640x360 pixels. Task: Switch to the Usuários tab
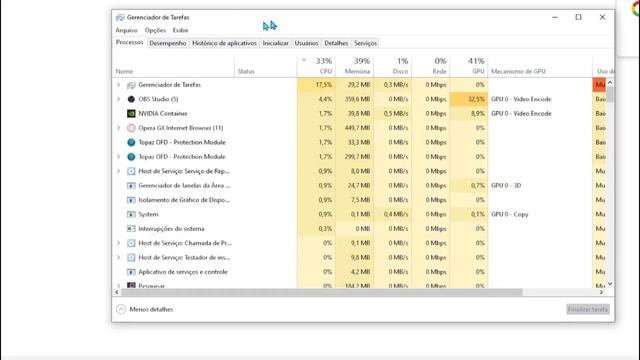pos(307,43)
